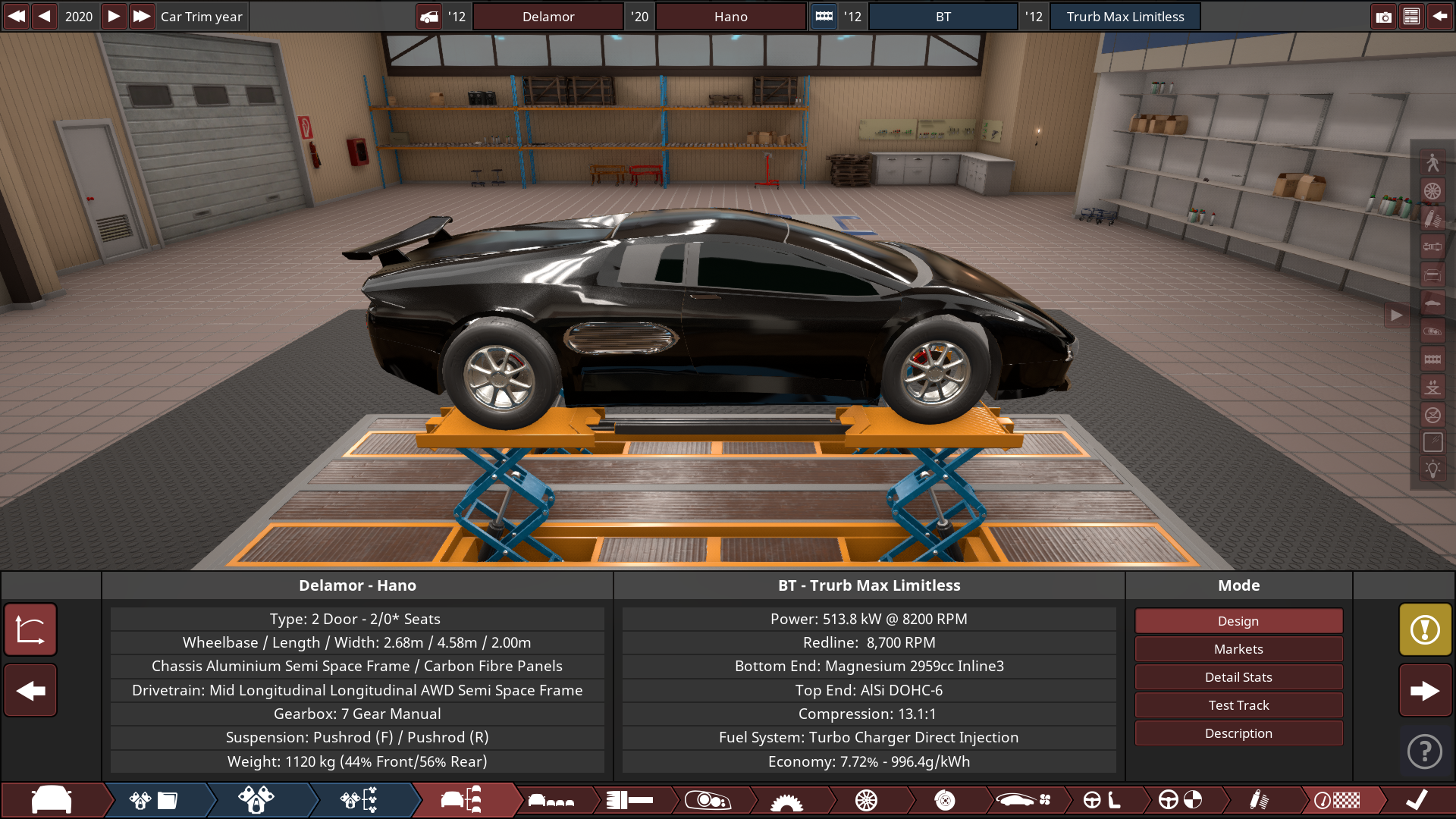Click the Suspension: Pushrod row
Screen dimensions: 1456x819
click(357, 737)
